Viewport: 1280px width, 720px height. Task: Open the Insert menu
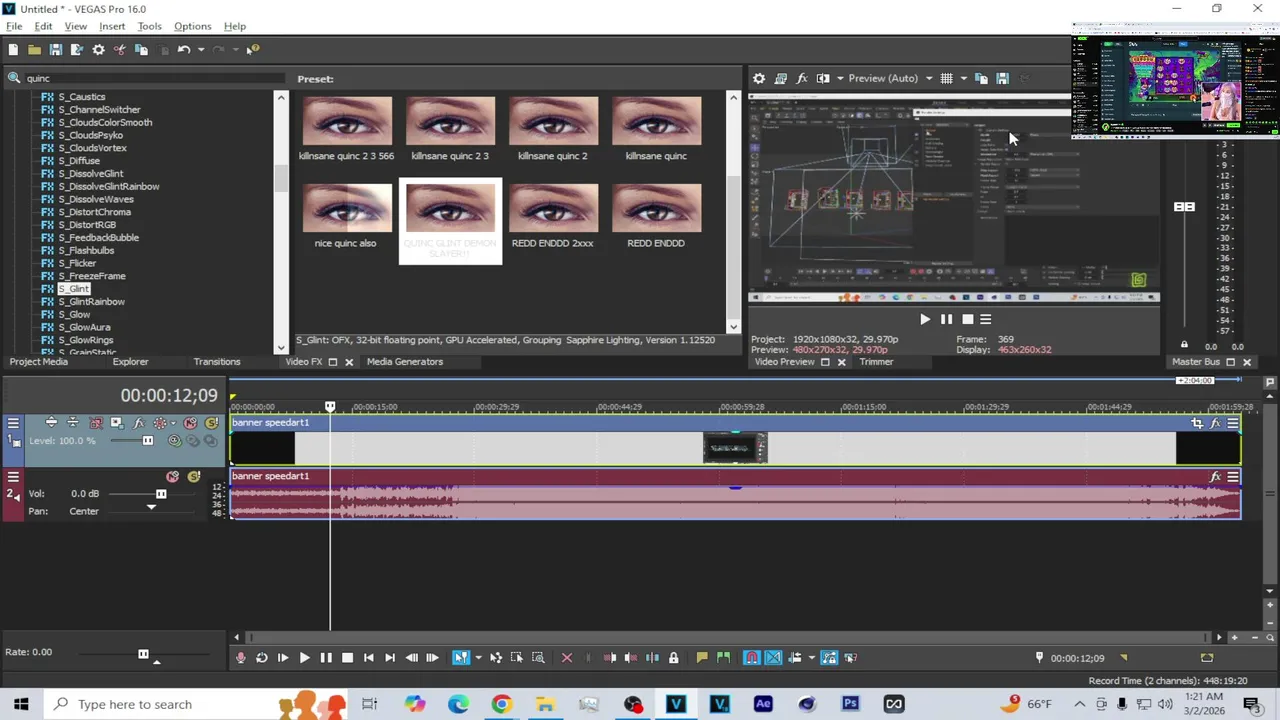coord(112,26)
